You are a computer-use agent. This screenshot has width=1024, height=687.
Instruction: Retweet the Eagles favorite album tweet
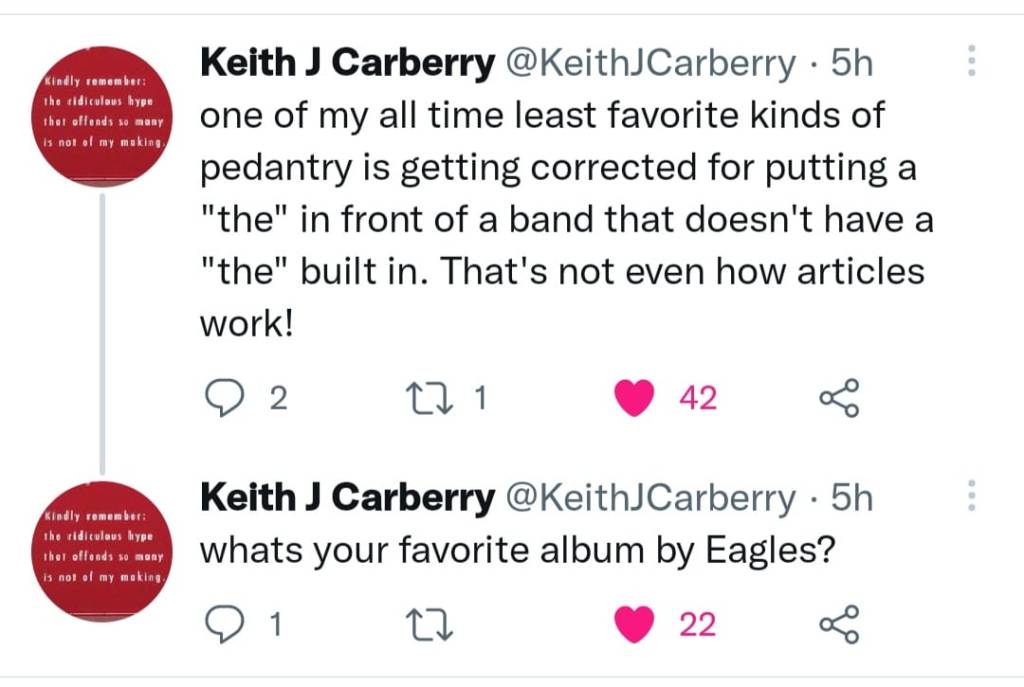pos(435,625)
